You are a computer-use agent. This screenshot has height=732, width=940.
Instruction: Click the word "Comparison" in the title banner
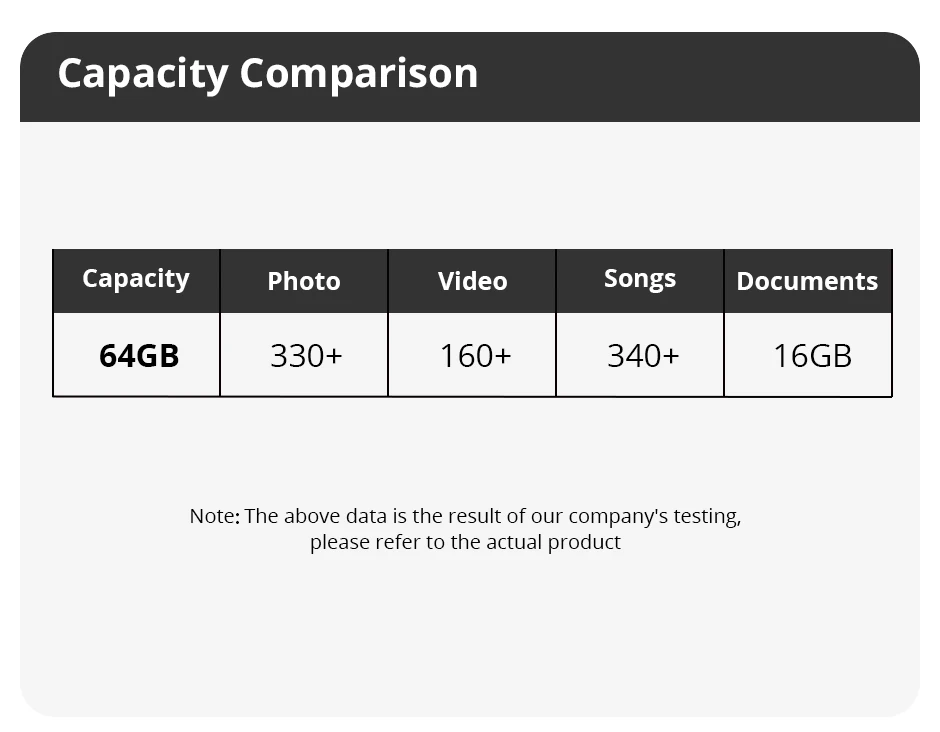pos(358,74)
